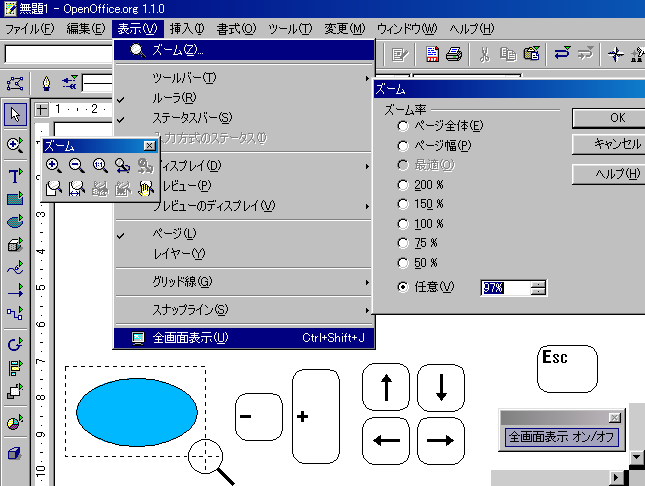The height and width of the screenshot is (486, 645).
Task: Choose the 200 % zoom option
Action: (x=403, y=185)
